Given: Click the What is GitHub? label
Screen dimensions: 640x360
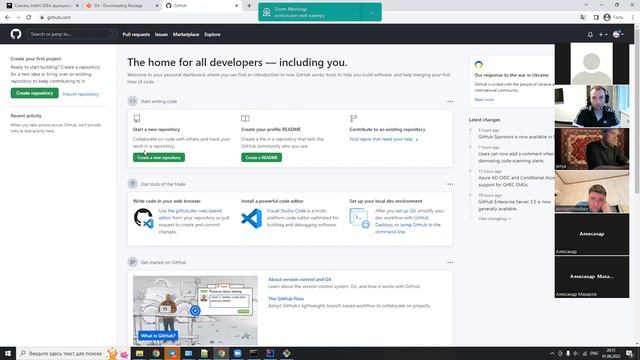Looking at the screenshot, I should tap(158, 336).
